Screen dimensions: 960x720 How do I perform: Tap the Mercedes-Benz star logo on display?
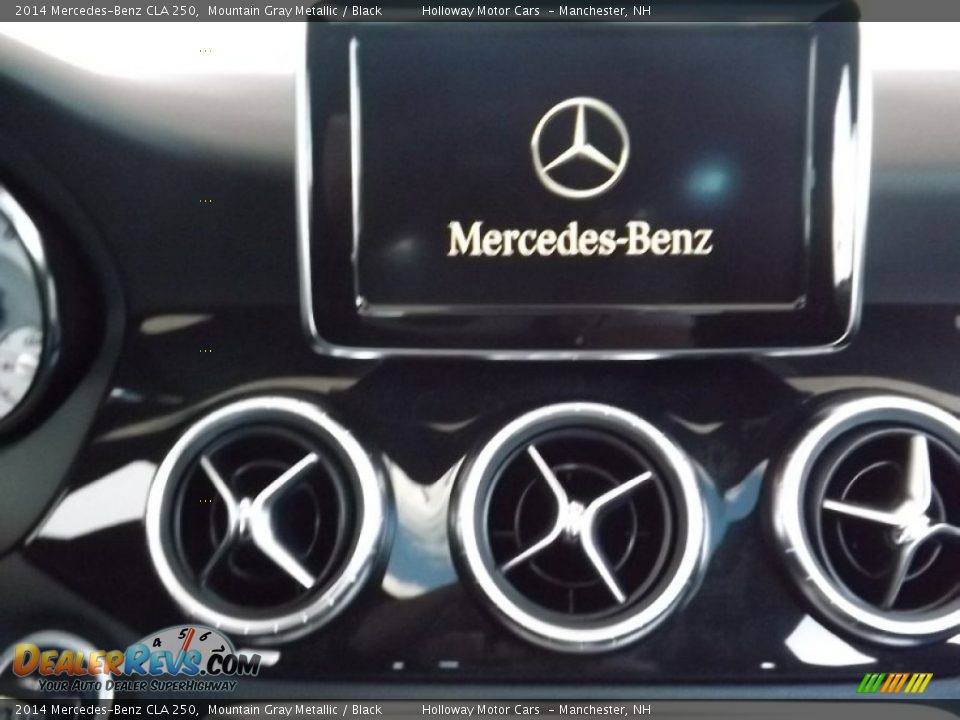[580, 147]
